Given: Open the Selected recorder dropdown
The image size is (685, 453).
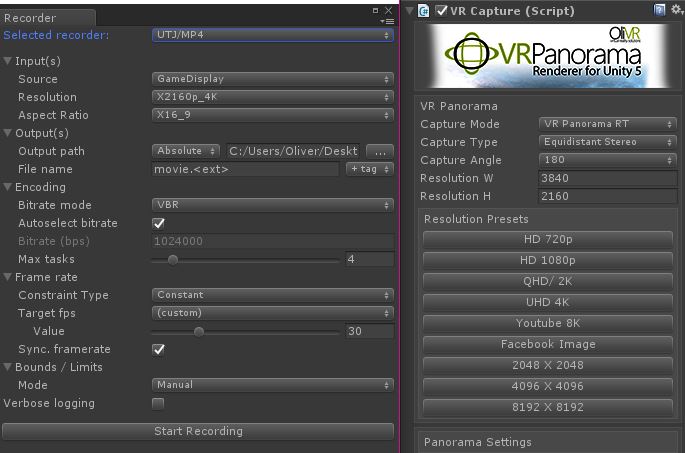Looking at the screenshot, I should pos(273,35).
